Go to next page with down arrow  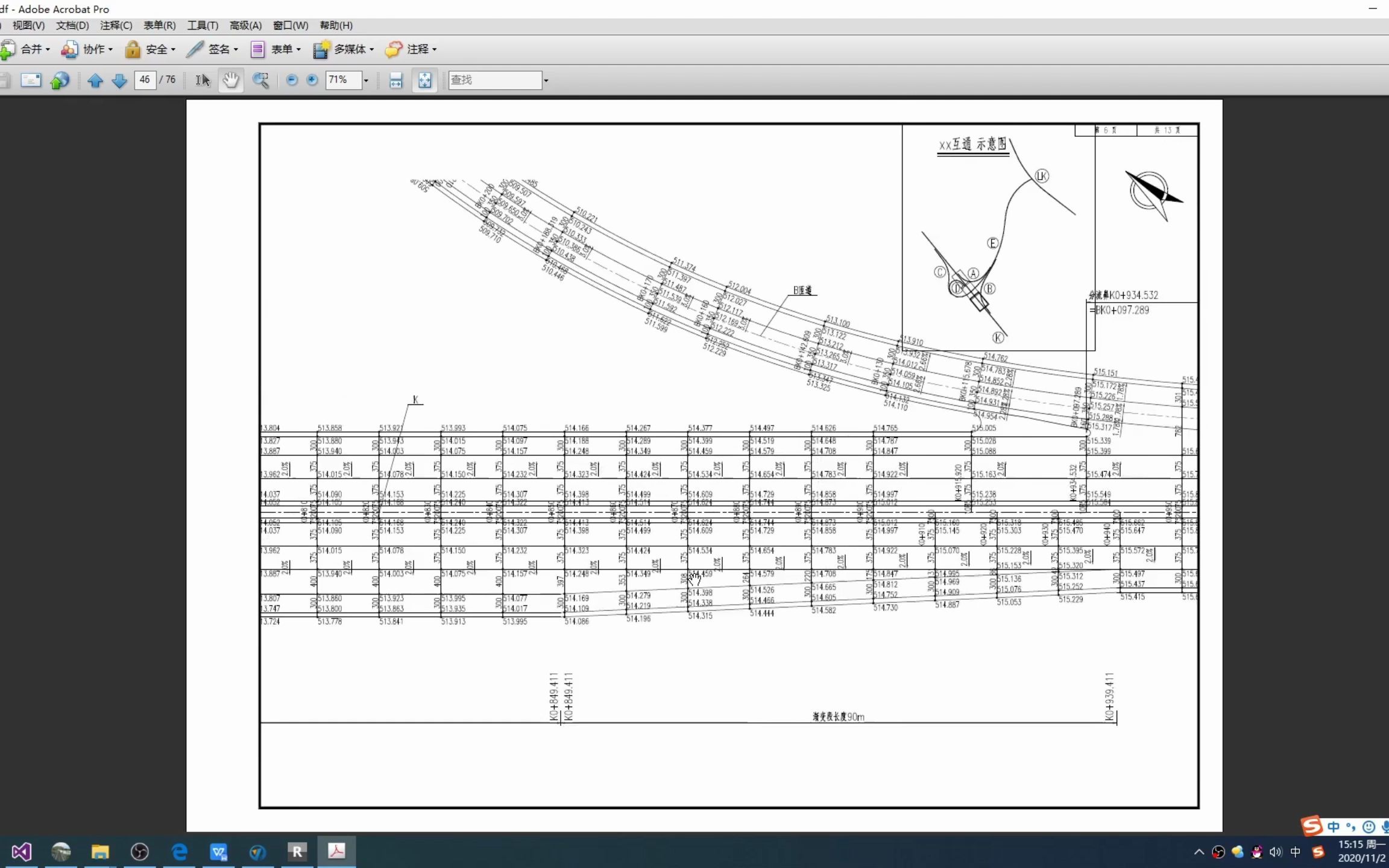click(x=119, y=80)
